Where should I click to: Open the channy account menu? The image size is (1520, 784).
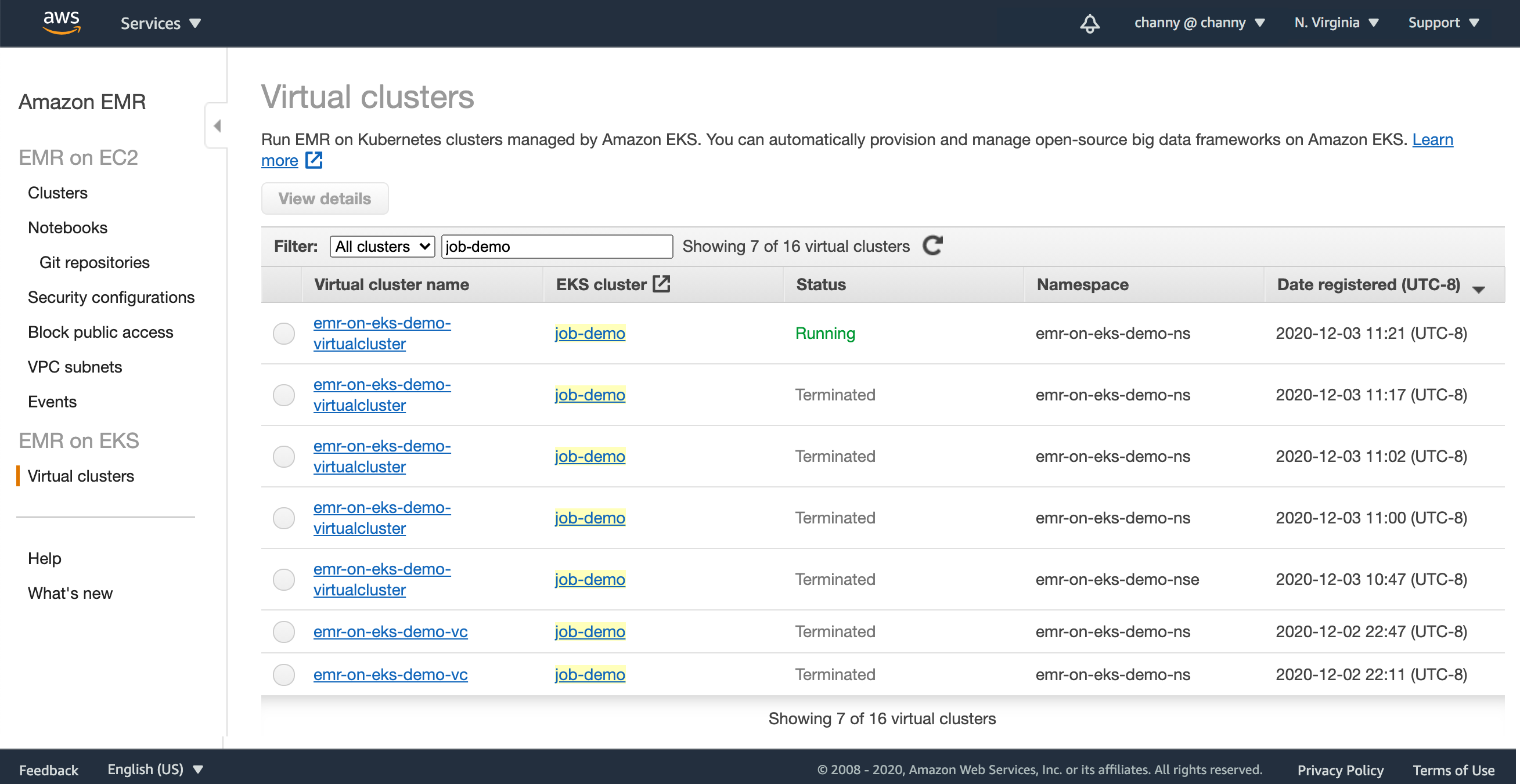(x=1199, y=23)
